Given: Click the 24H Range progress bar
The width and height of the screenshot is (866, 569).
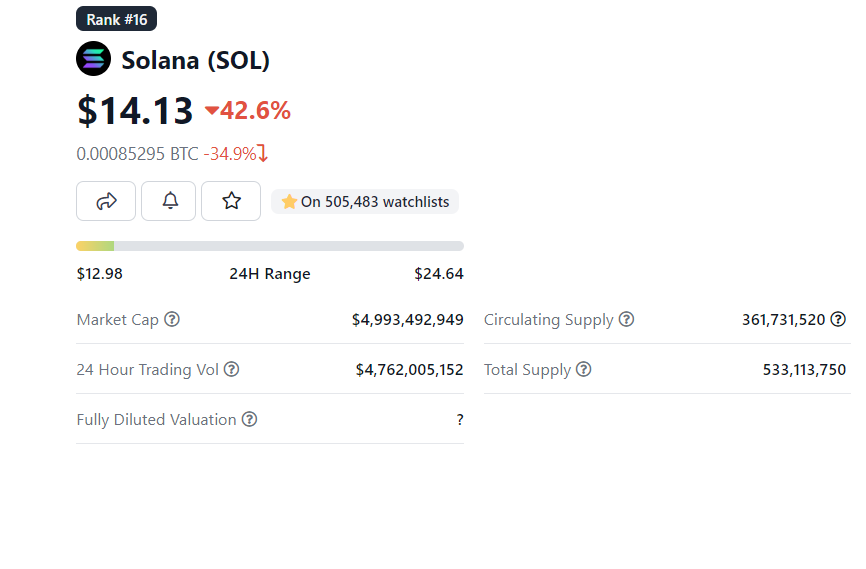Looking at the screenshot, I should tap(270, 246).
